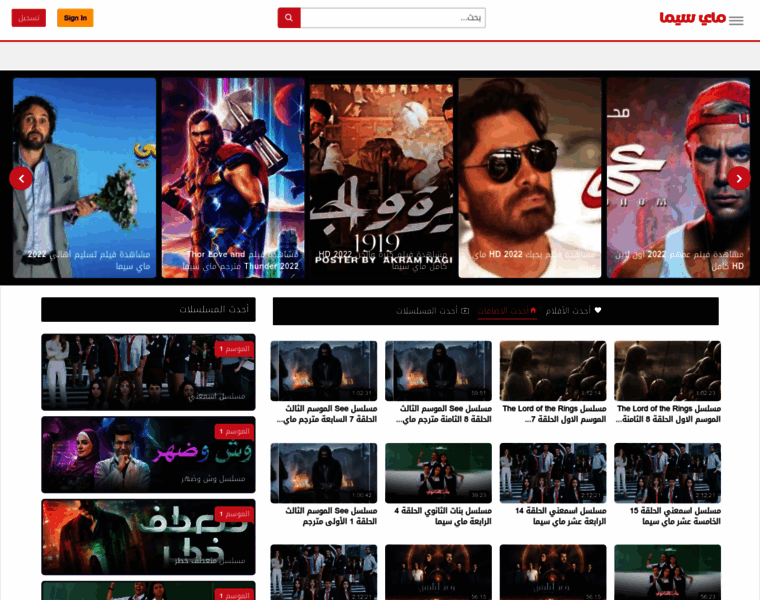Screen dimensions: 760x600
Task: Click the heart icon beside أحدث الأفلام
Action: (x=598, y=310)
